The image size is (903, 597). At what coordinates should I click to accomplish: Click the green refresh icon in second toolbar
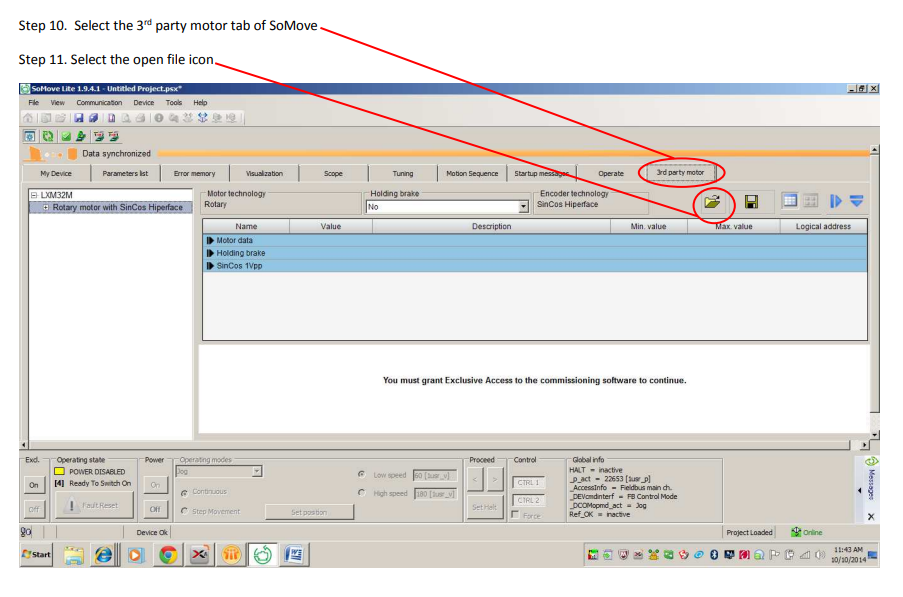click(x=47, y=136)
